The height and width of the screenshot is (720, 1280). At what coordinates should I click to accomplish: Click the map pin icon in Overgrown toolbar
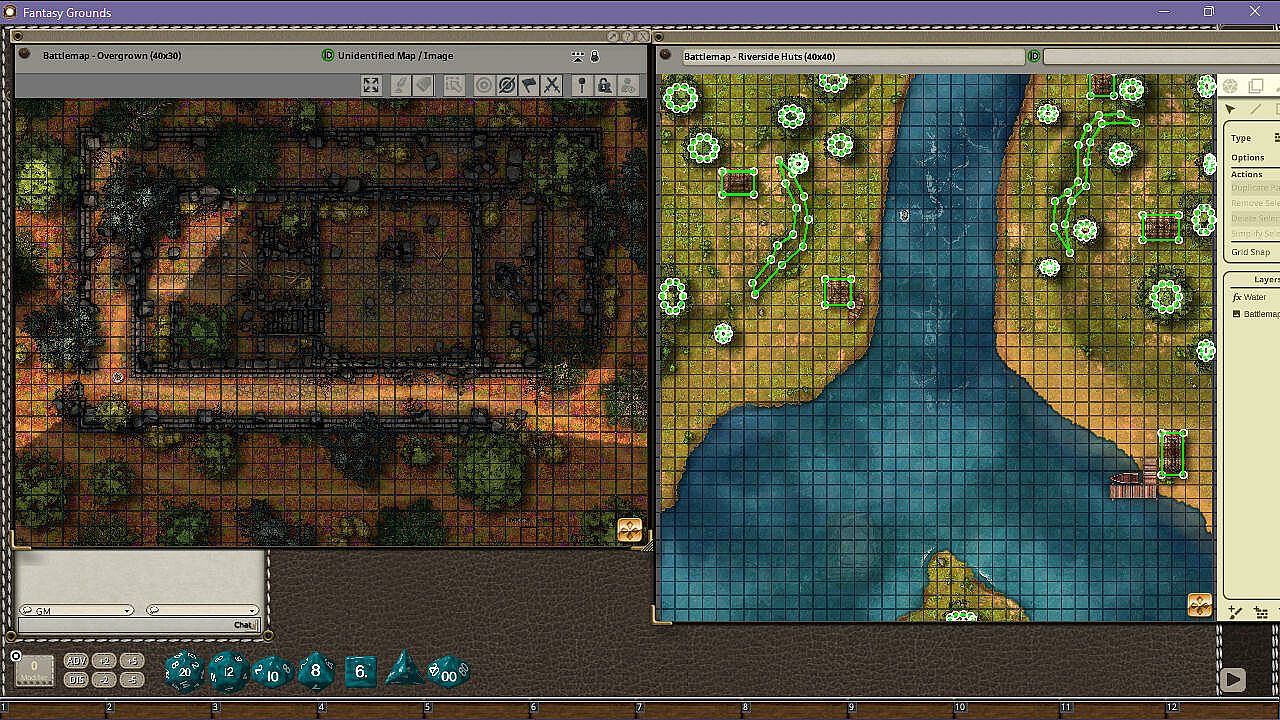(x=581, y=85)
